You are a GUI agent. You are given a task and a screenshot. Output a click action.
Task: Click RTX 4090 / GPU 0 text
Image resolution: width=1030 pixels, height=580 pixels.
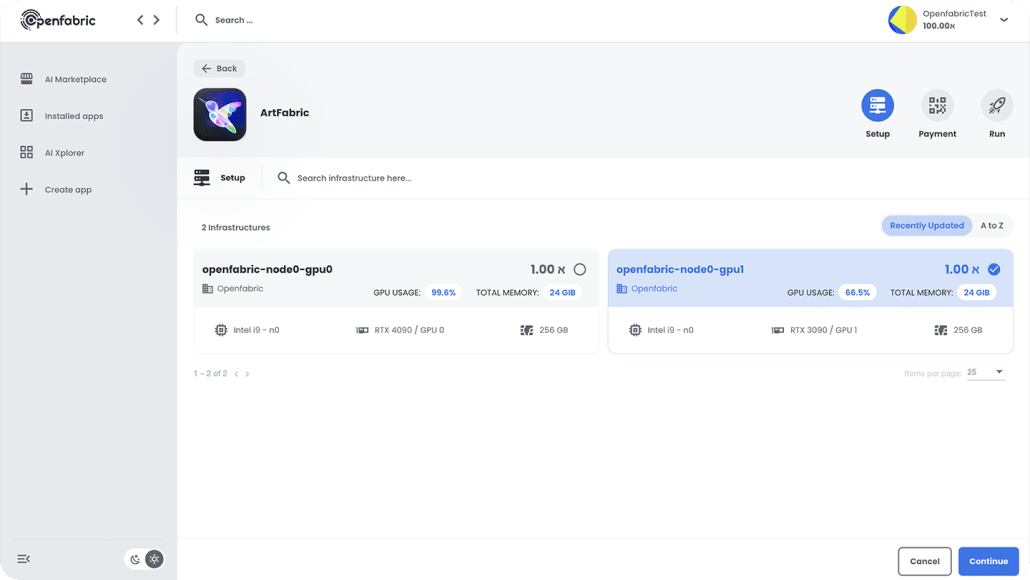coord(409,330)
